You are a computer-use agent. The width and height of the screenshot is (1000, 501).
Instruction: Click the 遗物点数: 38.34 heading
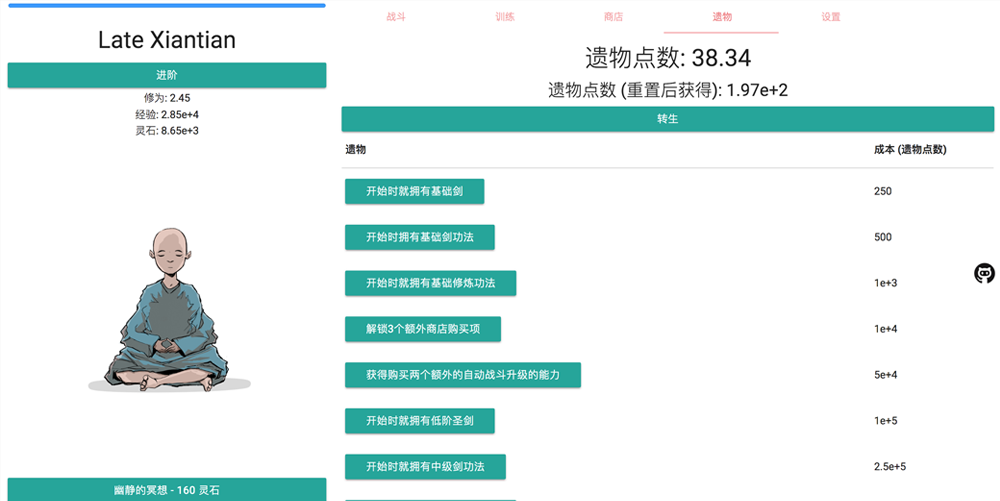pyautogui.click(x=668, y=58)
